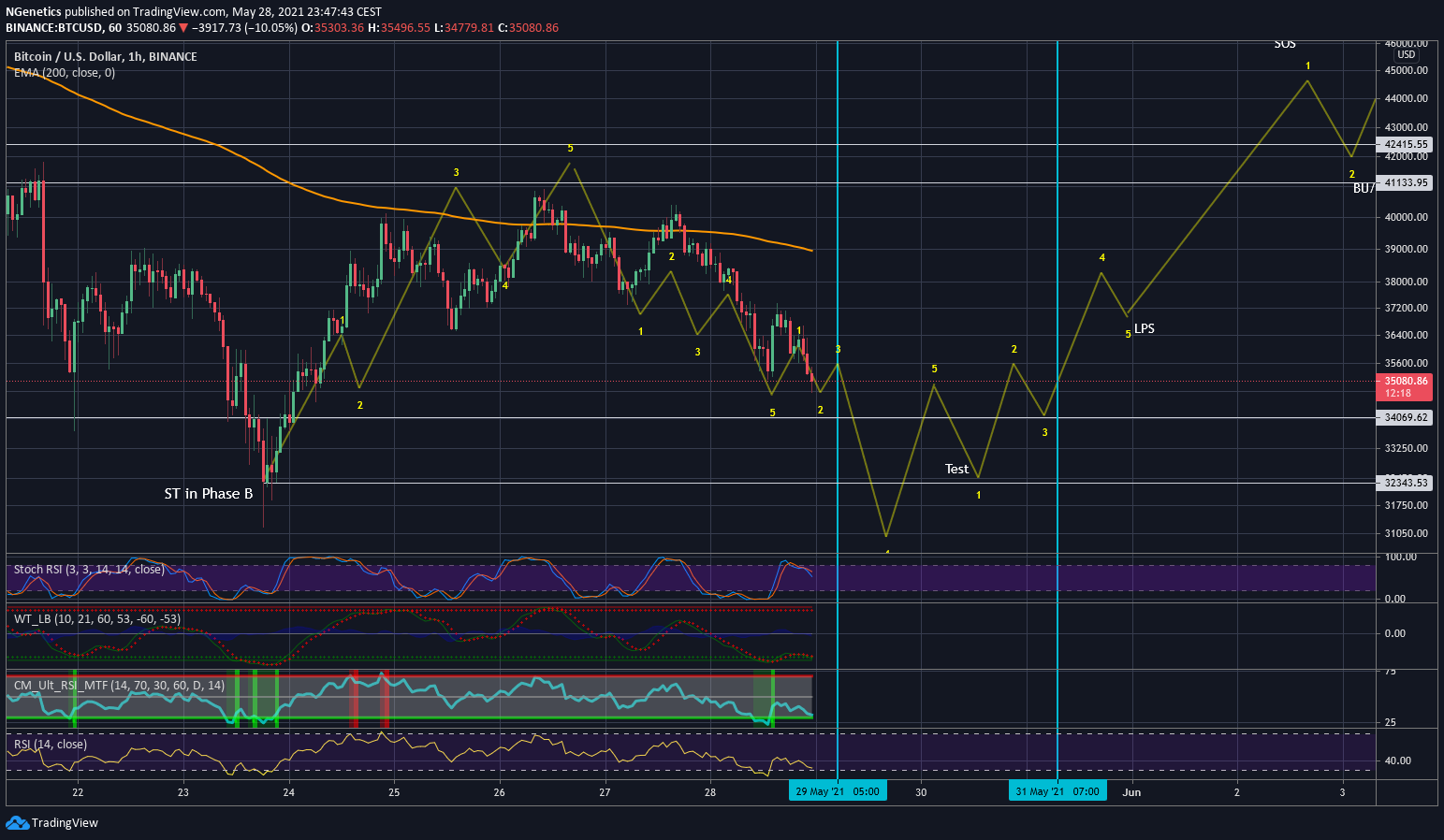Click the 'Test' annotation text
The width and height of the screenshot is (1444, 840).
pos(956,470)
